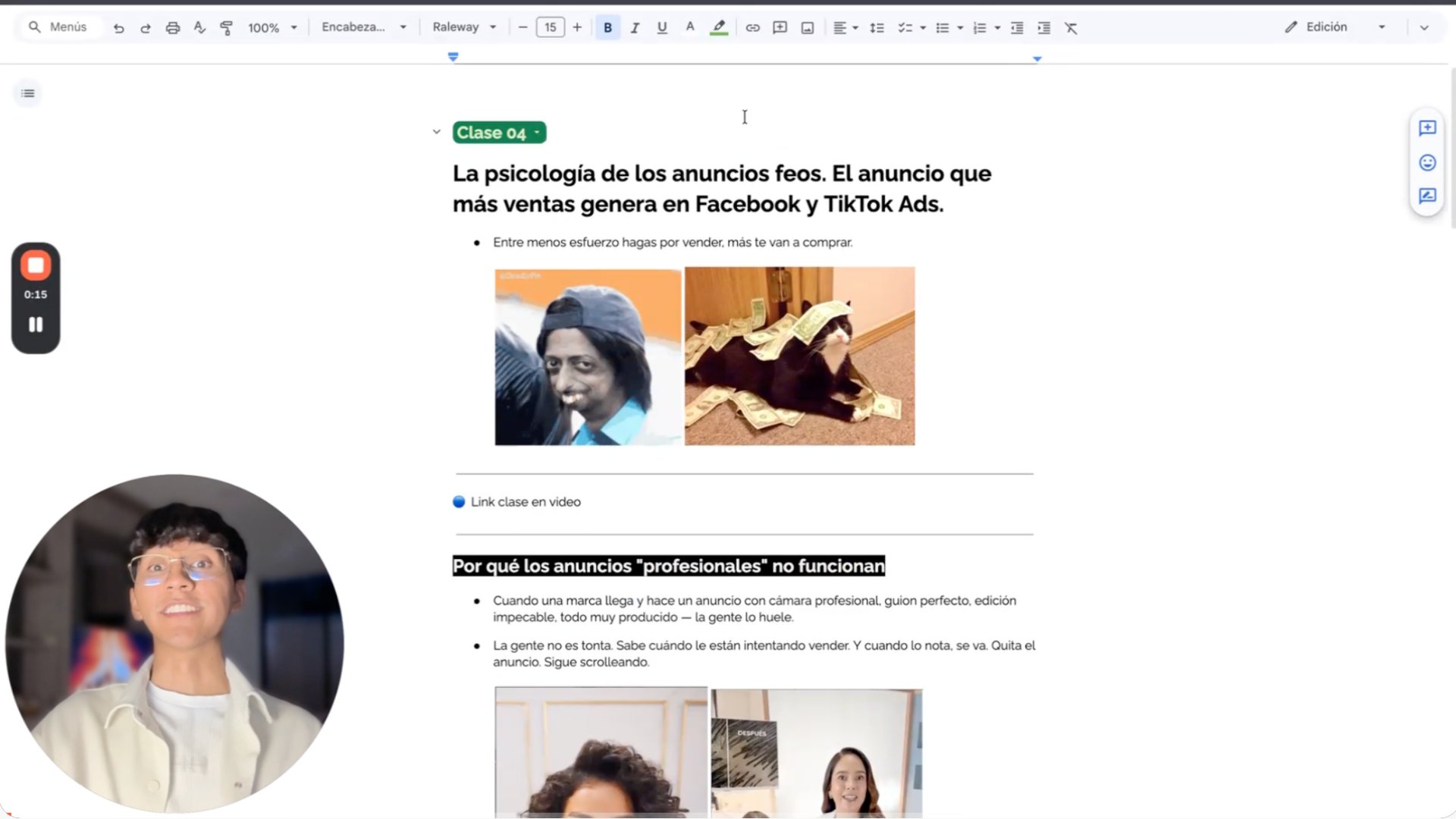Insert an image from the toolbar
Viewport: 1456px width, 819px height.
808,28
